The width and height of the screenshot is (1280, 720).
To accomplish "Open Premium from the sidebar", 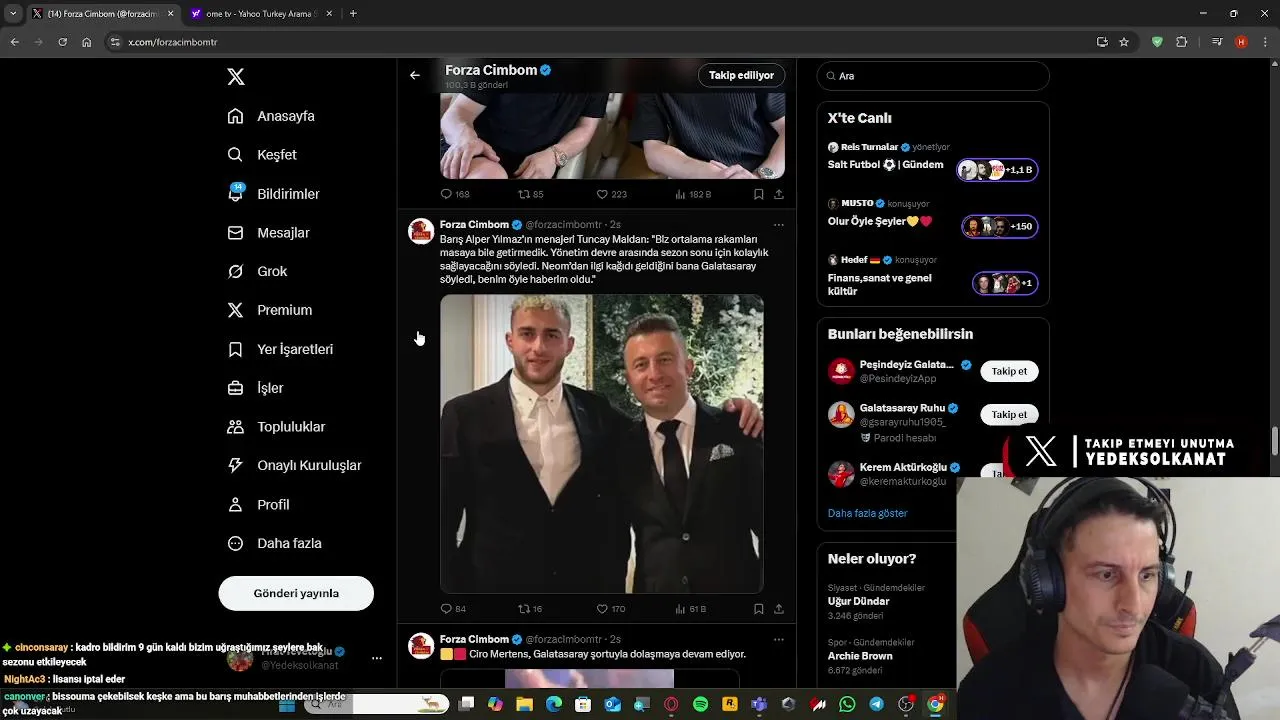I will click(269, 310).
